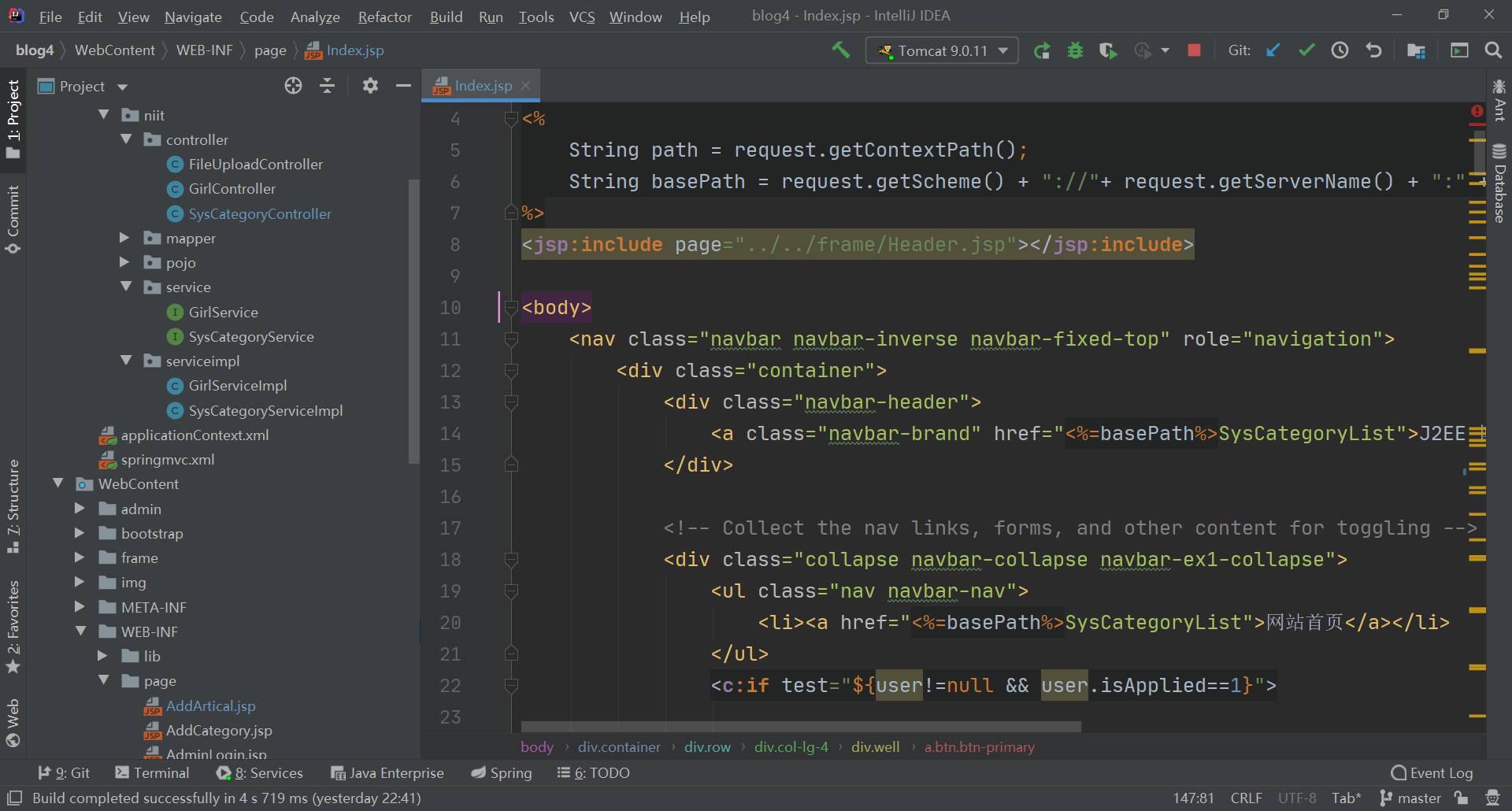Viewport: 1512px width, 811px height.
Task: Toggle the Database side panel
Action: pyautogui.click(x=1499, y=184)
